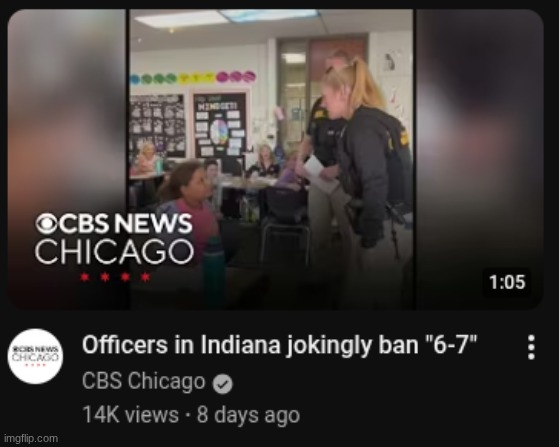Open video titled Officers in Indiana jokingly ban
The image size is (559, 447).
(280, 345)
